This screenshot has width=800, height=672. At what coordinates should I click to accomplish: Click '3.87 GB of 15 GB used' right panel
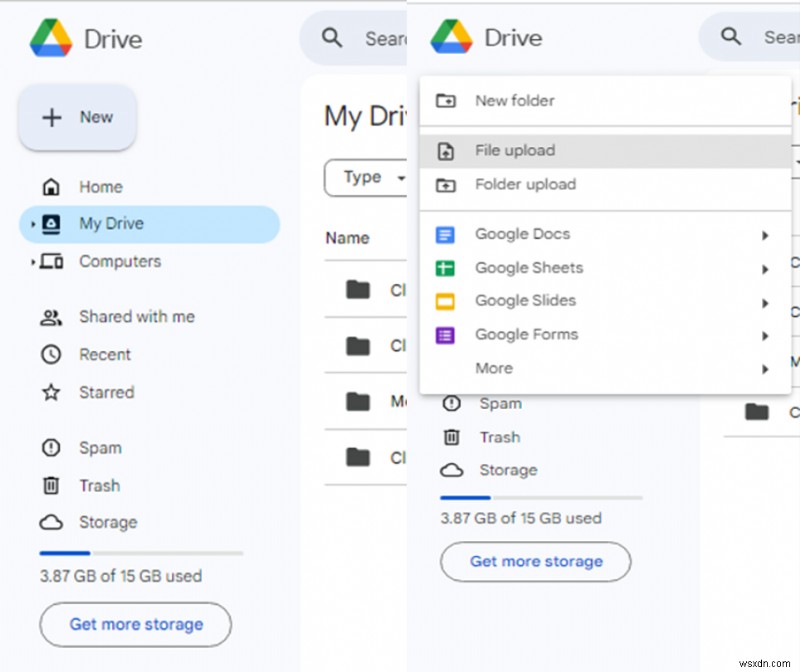tap(521, 518)
